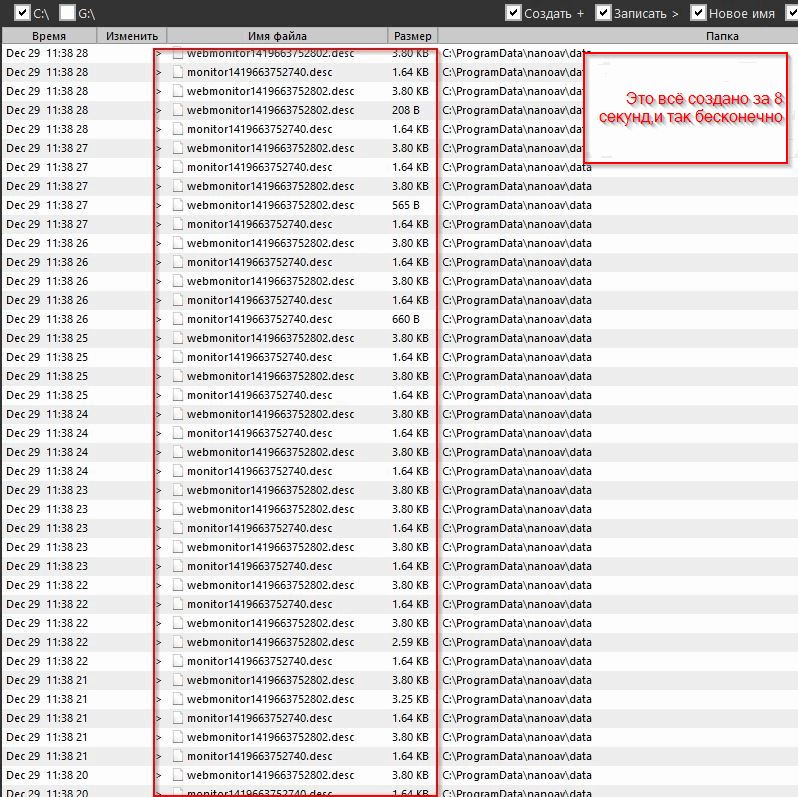Viewport: 798px width, 797px height.
Task: Click the file icon in the topmost row
Action: 178,53
